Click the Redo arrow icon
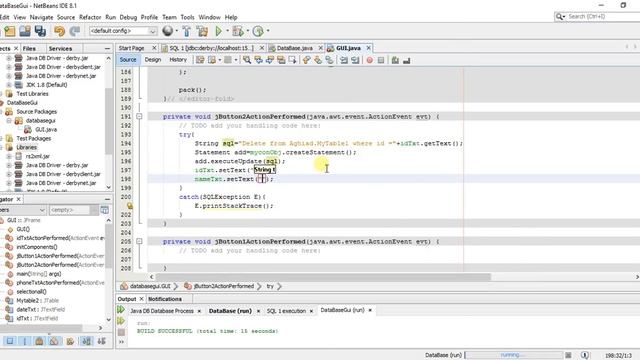This screenshot has width=640, height=360. click(x=75, y=31)
